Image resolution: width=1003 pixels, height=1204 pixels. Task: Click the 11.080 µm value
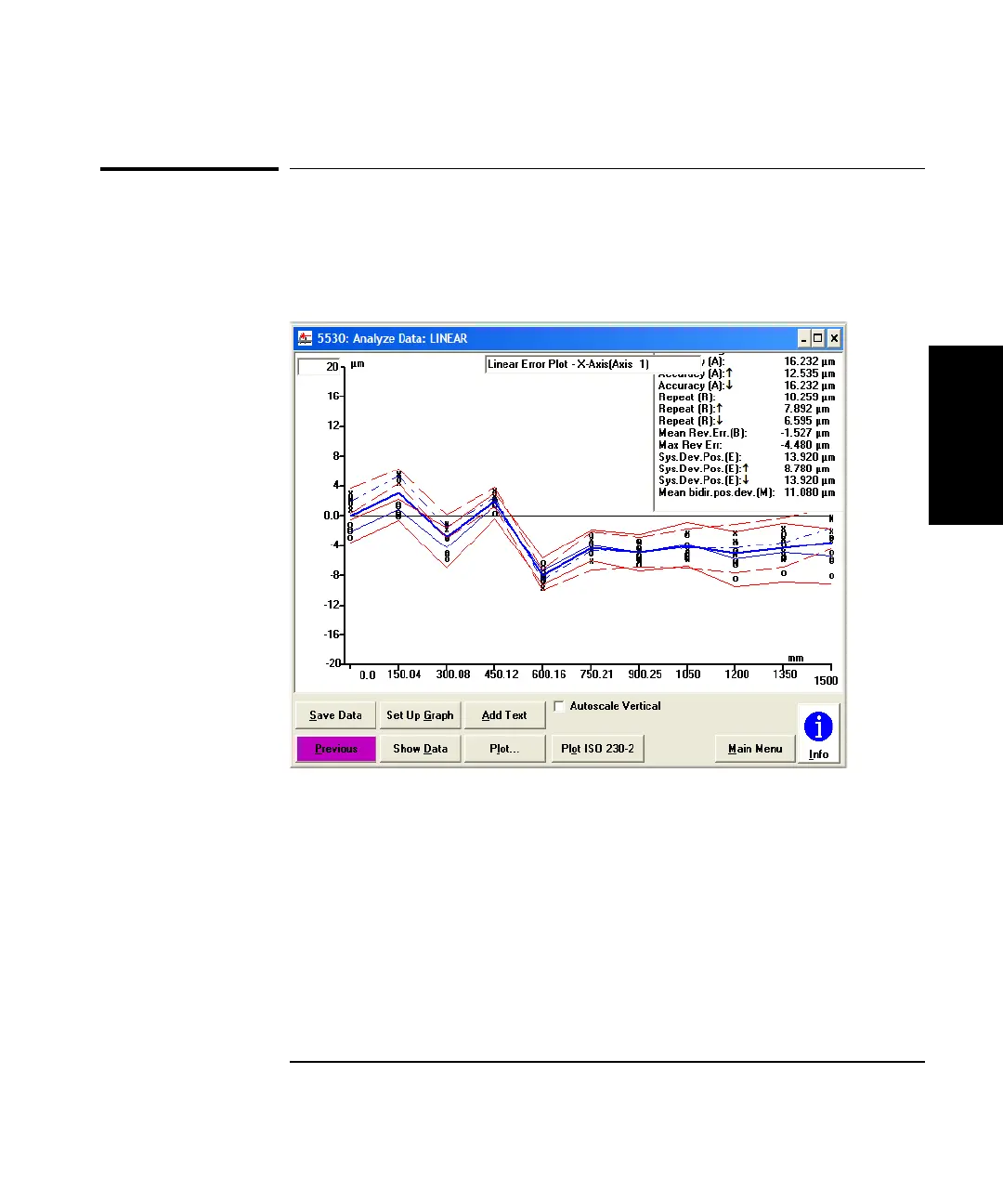pos(809,492)
